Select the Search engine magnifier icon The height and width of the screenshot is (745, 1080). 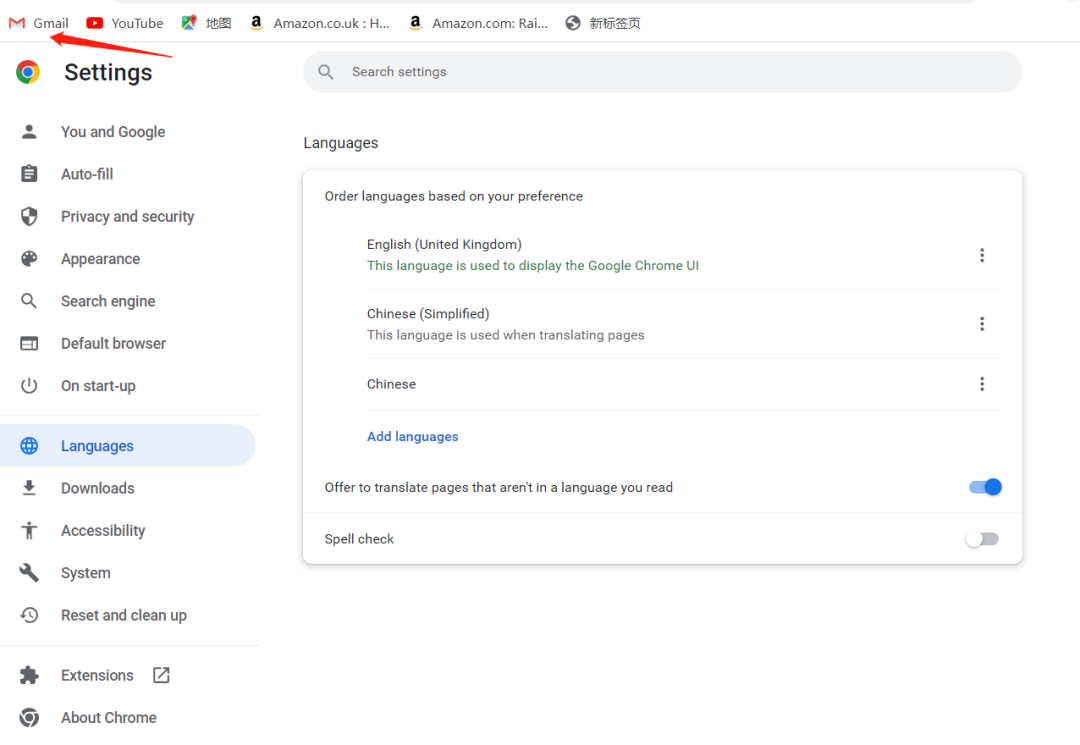tap(29, 300)
